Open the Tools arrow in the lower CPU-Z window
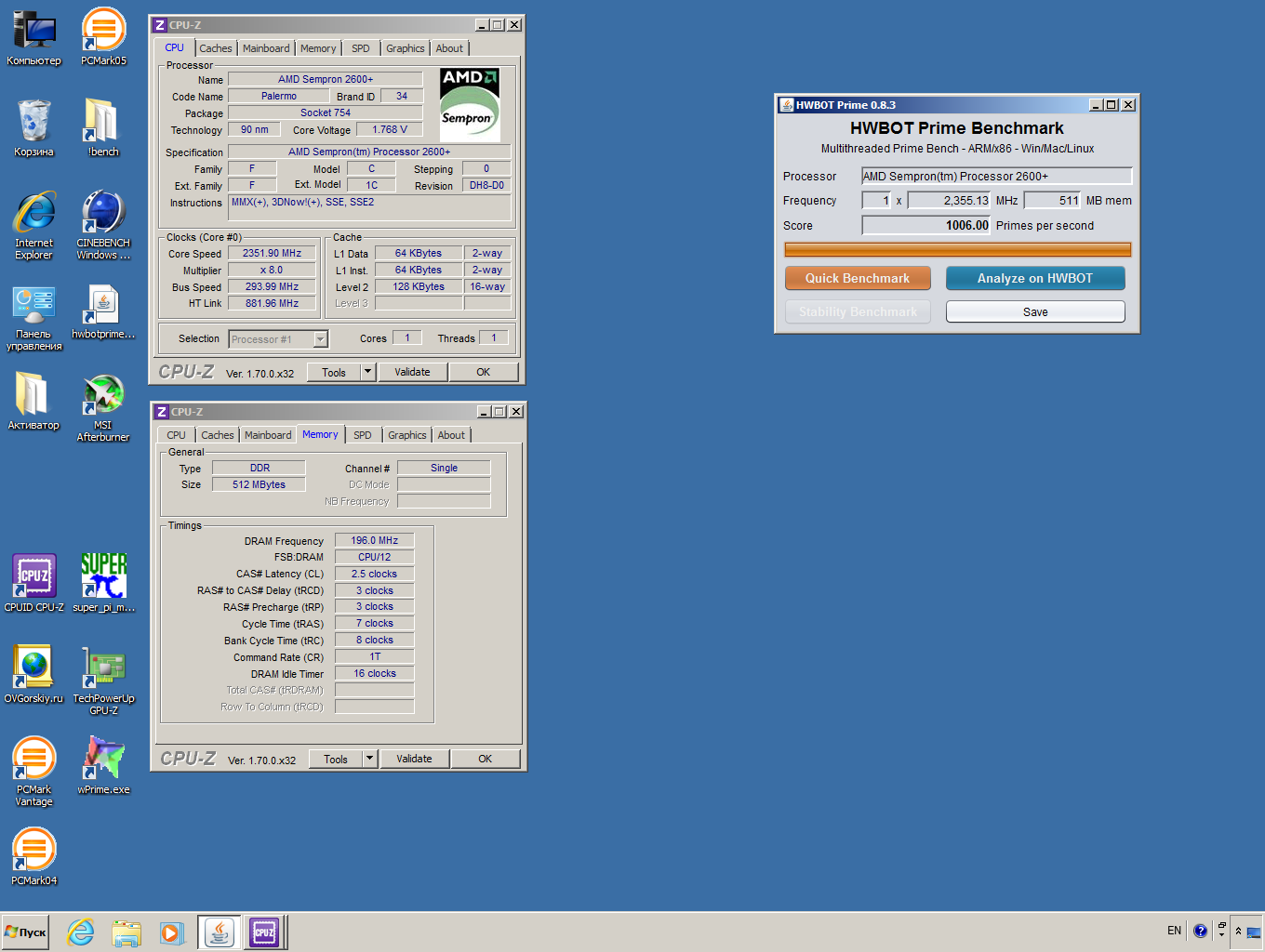Viewport: 1265px width, 952px height. pos(369,759)
